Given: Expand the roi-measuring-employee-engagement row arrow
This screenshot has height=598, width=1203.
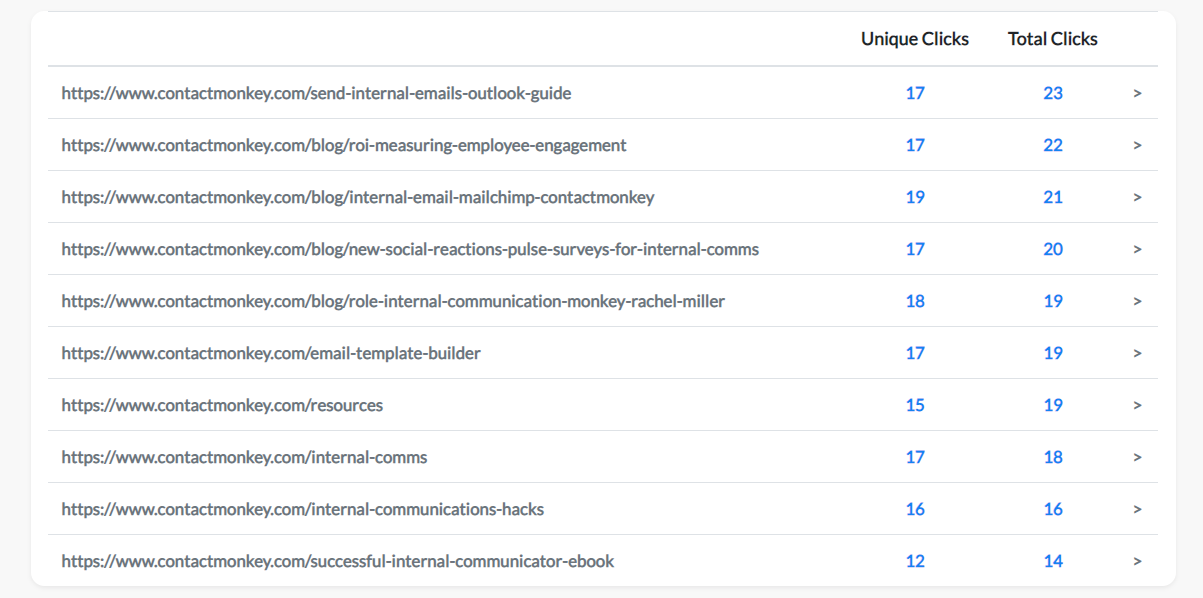Looking at the screenshot, I should pyautogui.click(x=1137, y=145).
